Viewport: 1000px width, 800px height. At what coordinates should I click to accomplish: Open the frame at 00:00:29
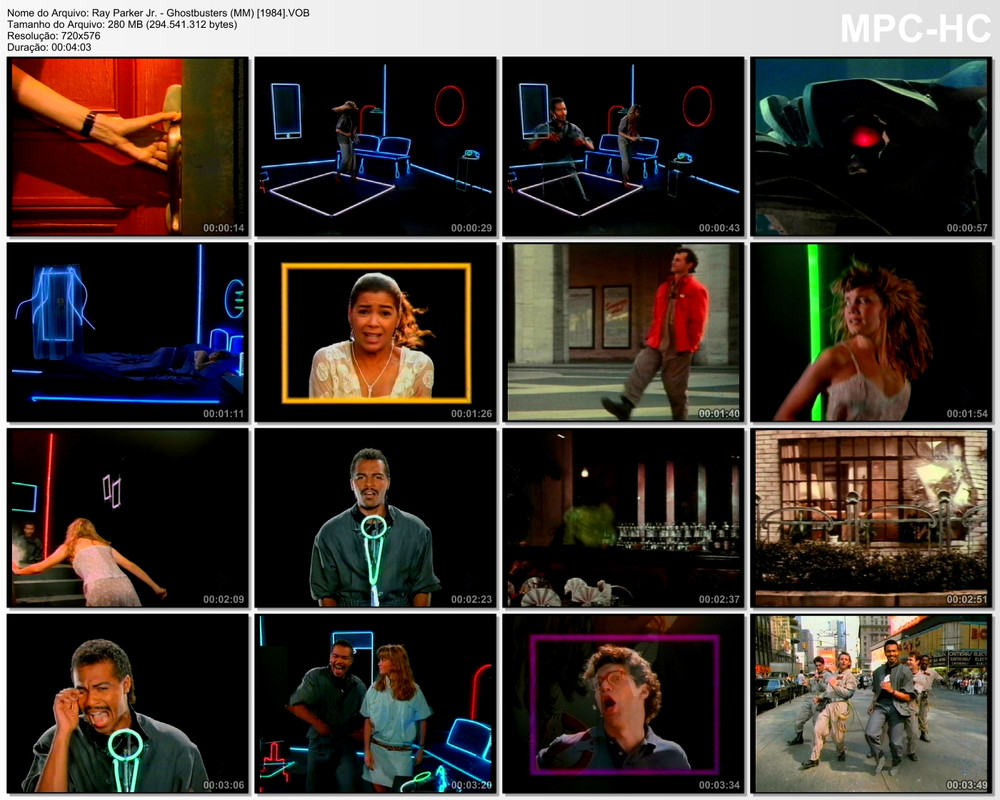(x=375, y=147)
